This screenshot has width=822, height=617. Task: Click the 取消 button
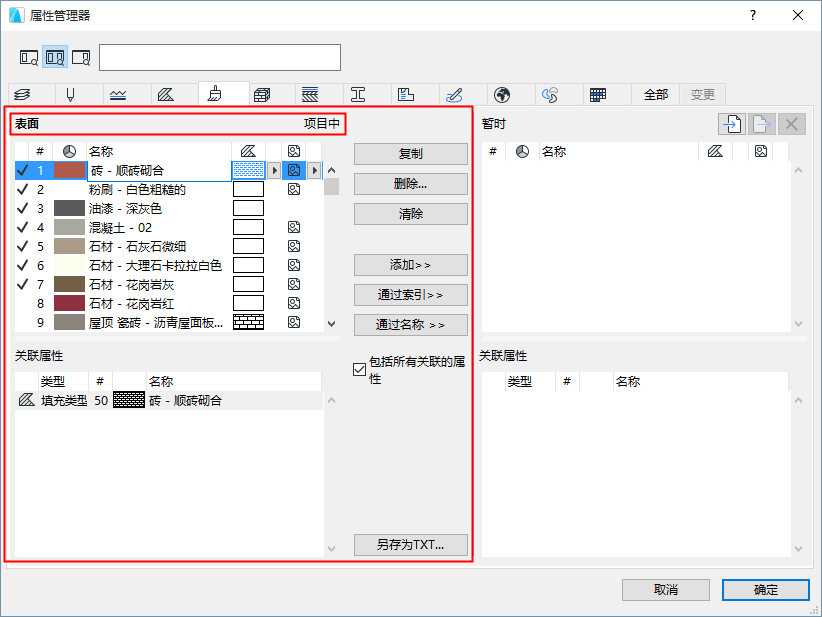666,590
